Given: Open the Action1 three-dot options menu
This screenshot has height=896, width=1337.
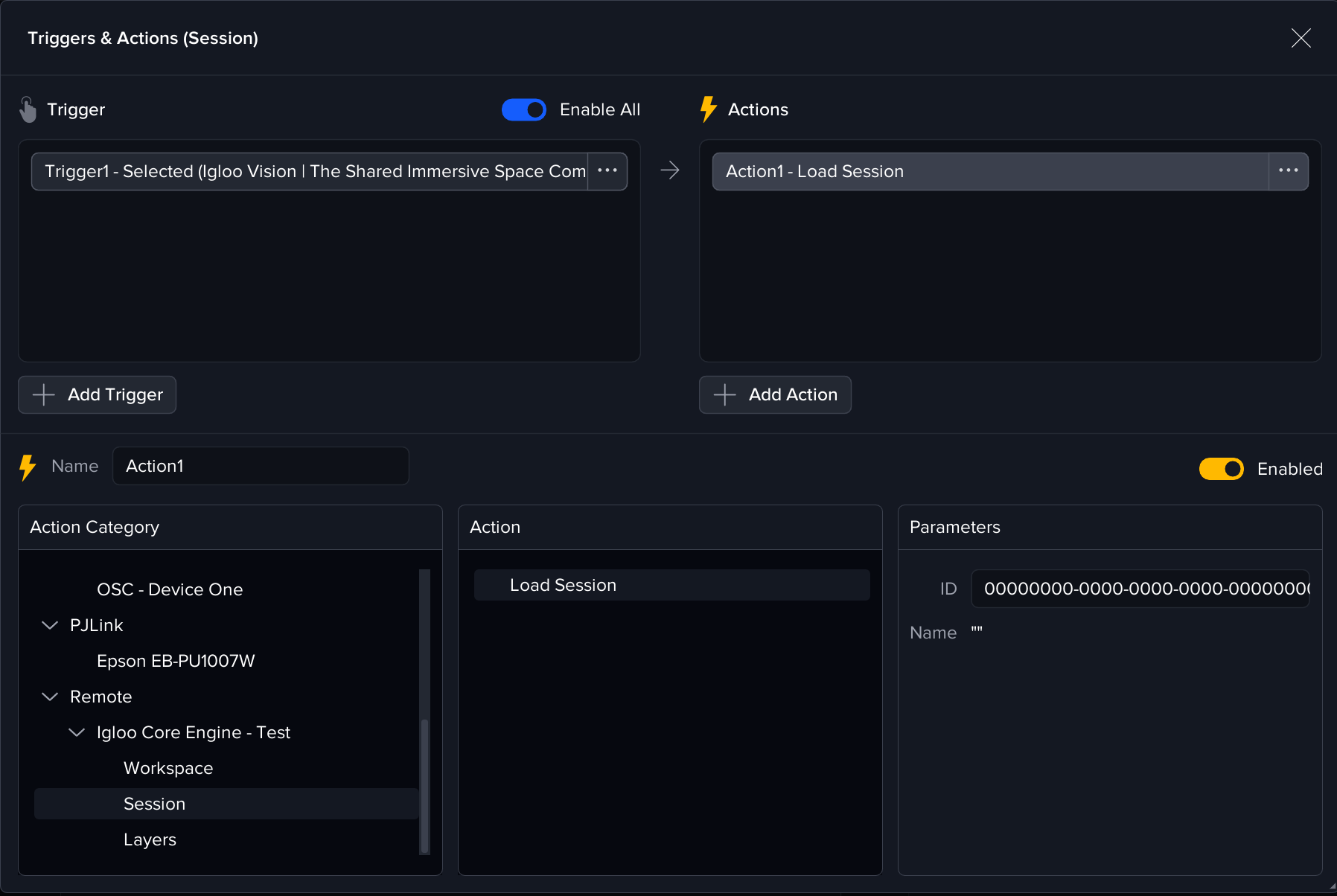Looking at the screenshot, I should [x=1288, y=171].
